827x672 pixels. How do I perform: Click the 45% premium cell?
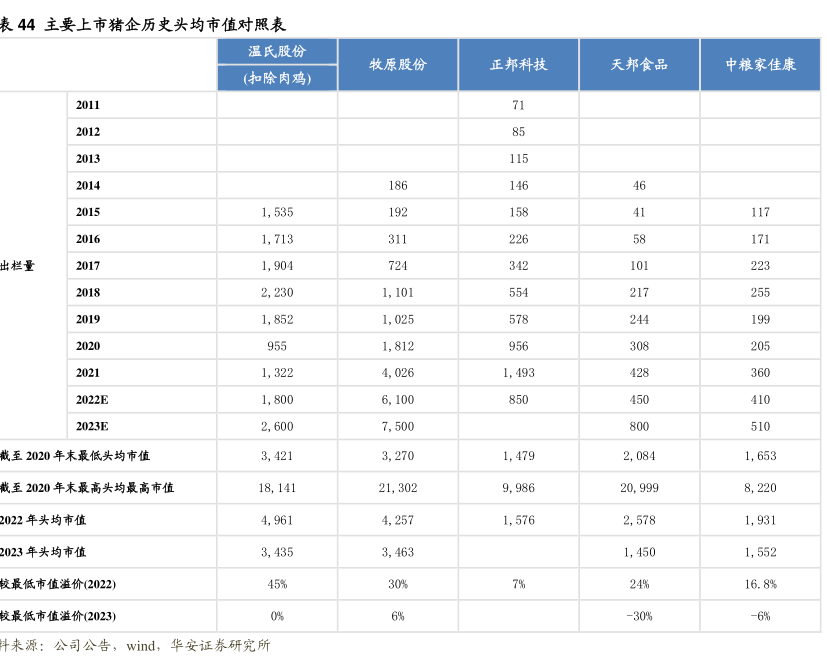click(277, 584)
